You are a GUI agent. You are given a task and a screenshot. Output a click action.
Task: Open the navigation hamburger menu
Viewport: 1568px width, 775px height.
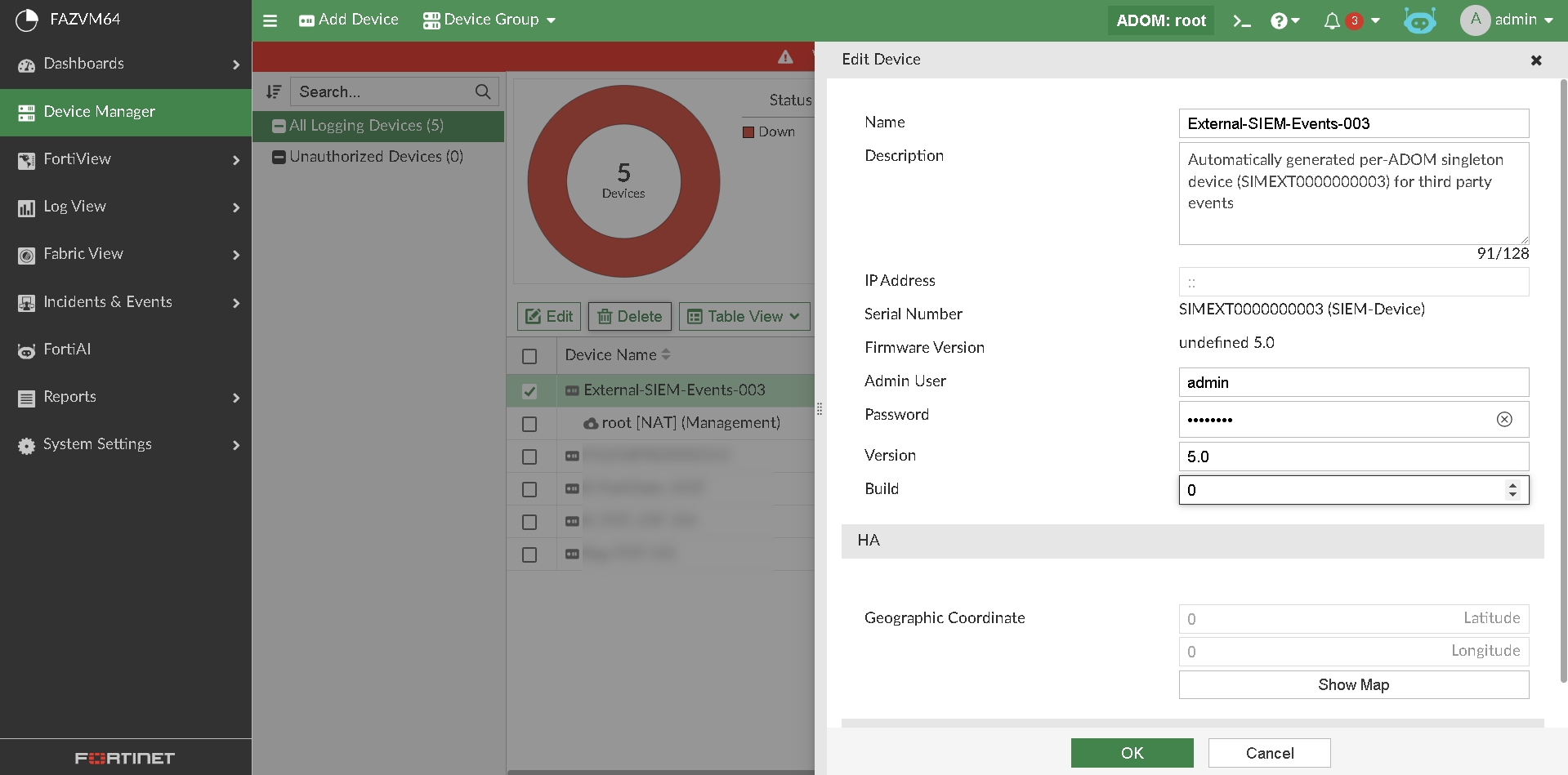tap(270, 20)
